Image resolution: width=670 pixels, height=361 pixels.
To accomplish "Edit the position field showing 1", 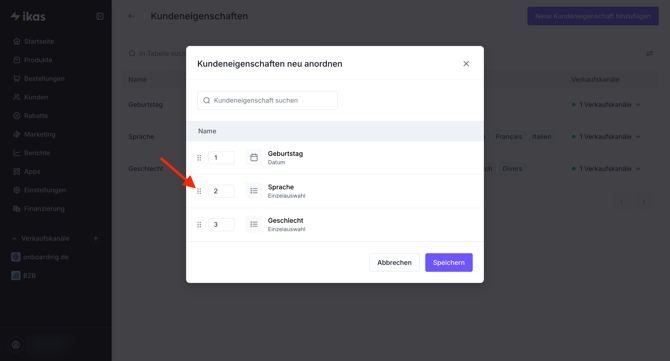I will [221, 158].
